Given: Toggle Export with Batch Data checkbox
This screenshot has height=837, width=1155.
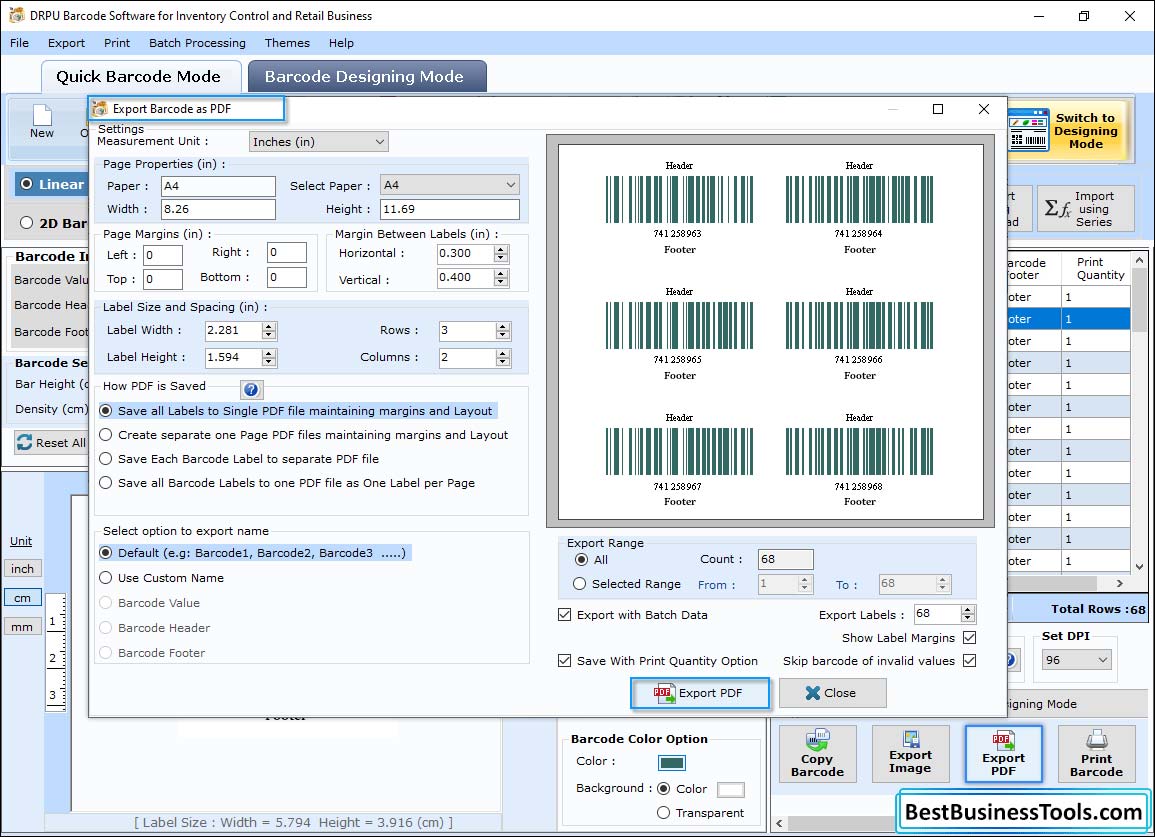Looking at the screenshot, I should click(564, 614).
